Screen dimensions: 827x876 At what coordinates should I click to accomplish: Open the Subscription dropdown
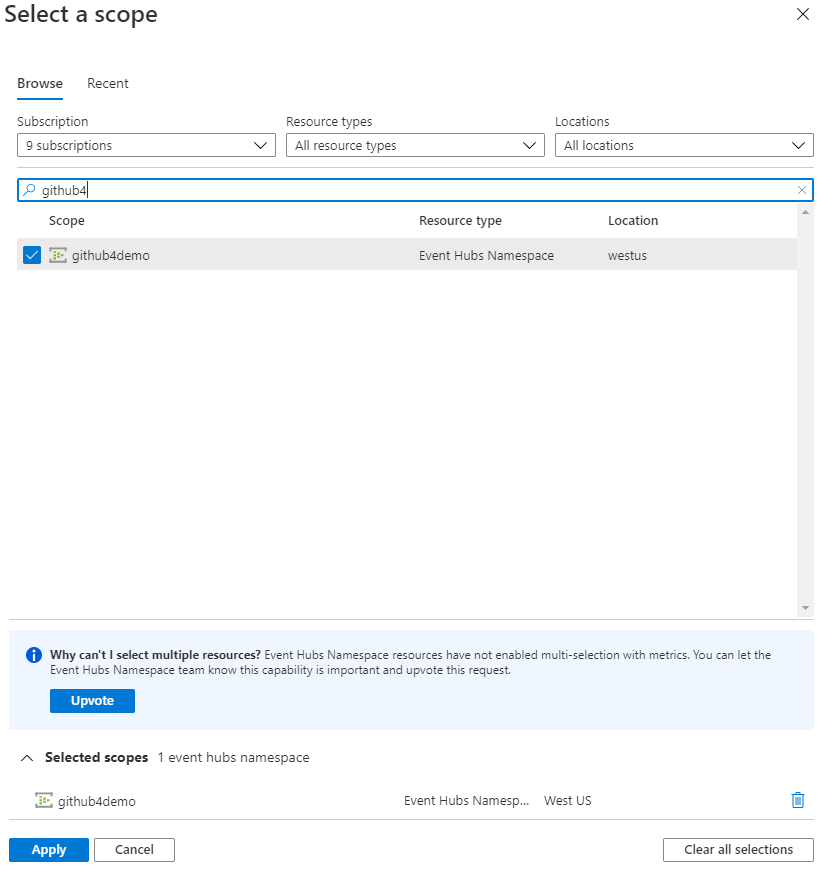(x=146, y=145)
